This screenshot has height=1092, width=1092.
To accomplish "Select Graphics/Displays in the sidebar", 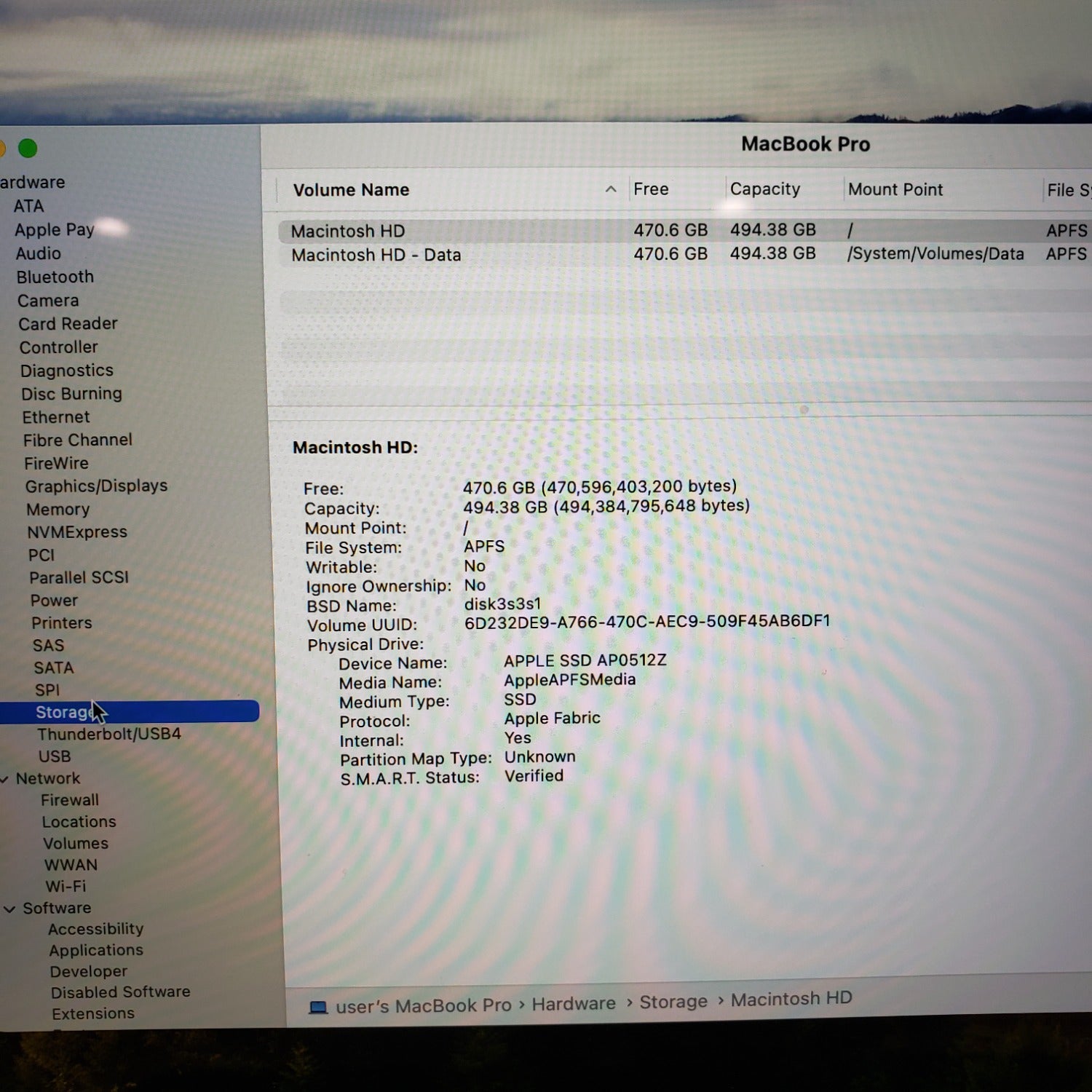I will (x=96, y=486).
